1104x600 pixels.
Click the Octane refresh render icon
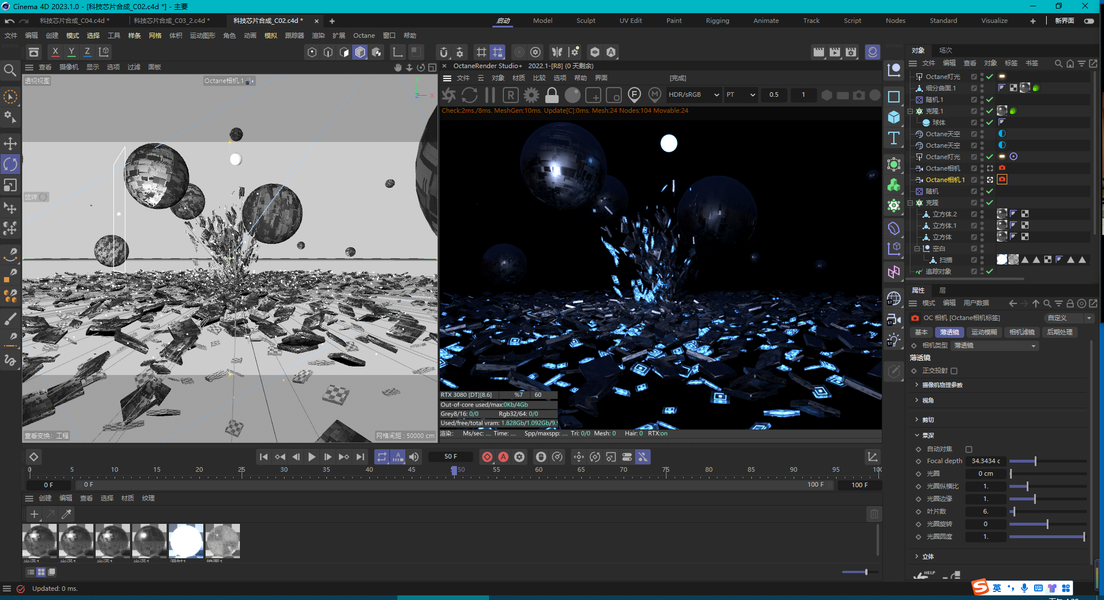click(x=470, y=94)
